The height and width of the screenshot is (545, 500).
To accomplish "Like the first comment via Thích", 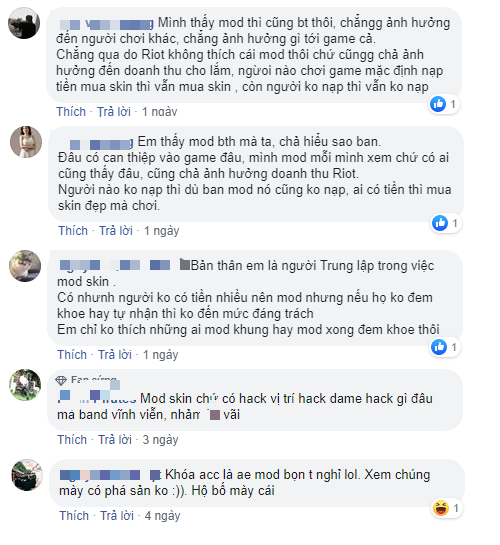I will coord(71,112).
